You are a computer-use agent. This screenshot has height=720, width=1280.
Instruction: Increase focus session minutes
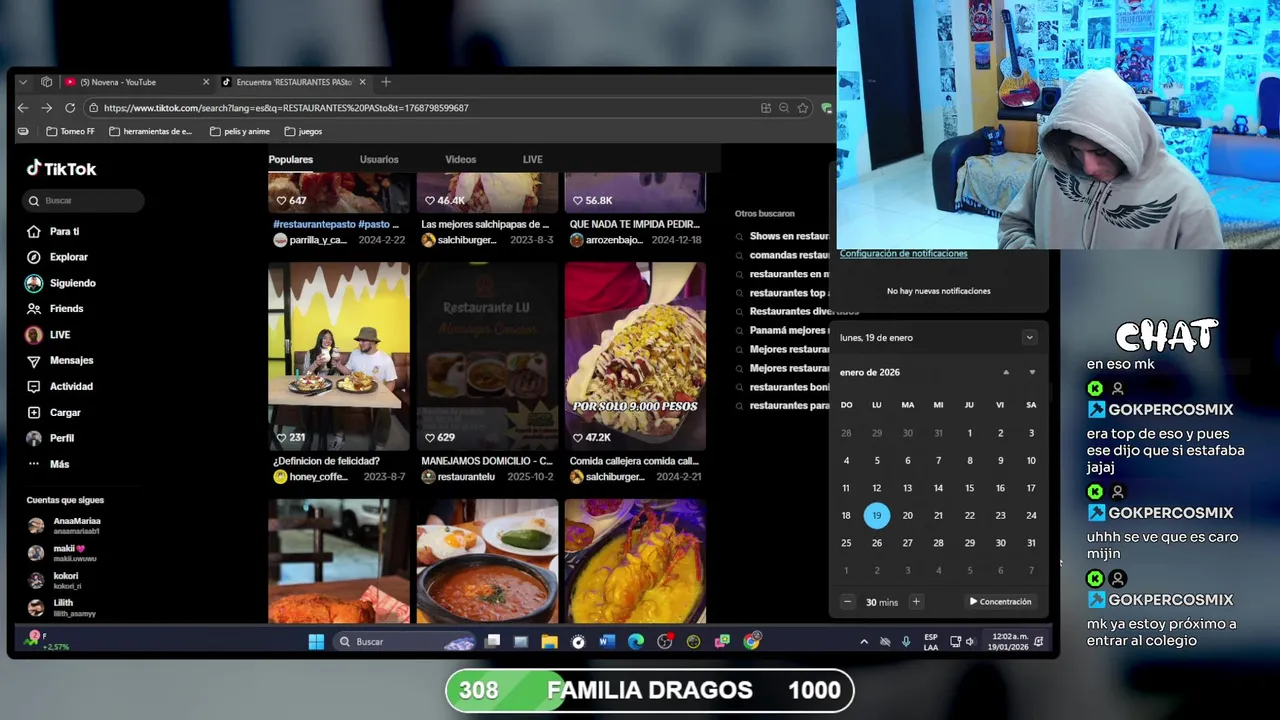point(915,602)
